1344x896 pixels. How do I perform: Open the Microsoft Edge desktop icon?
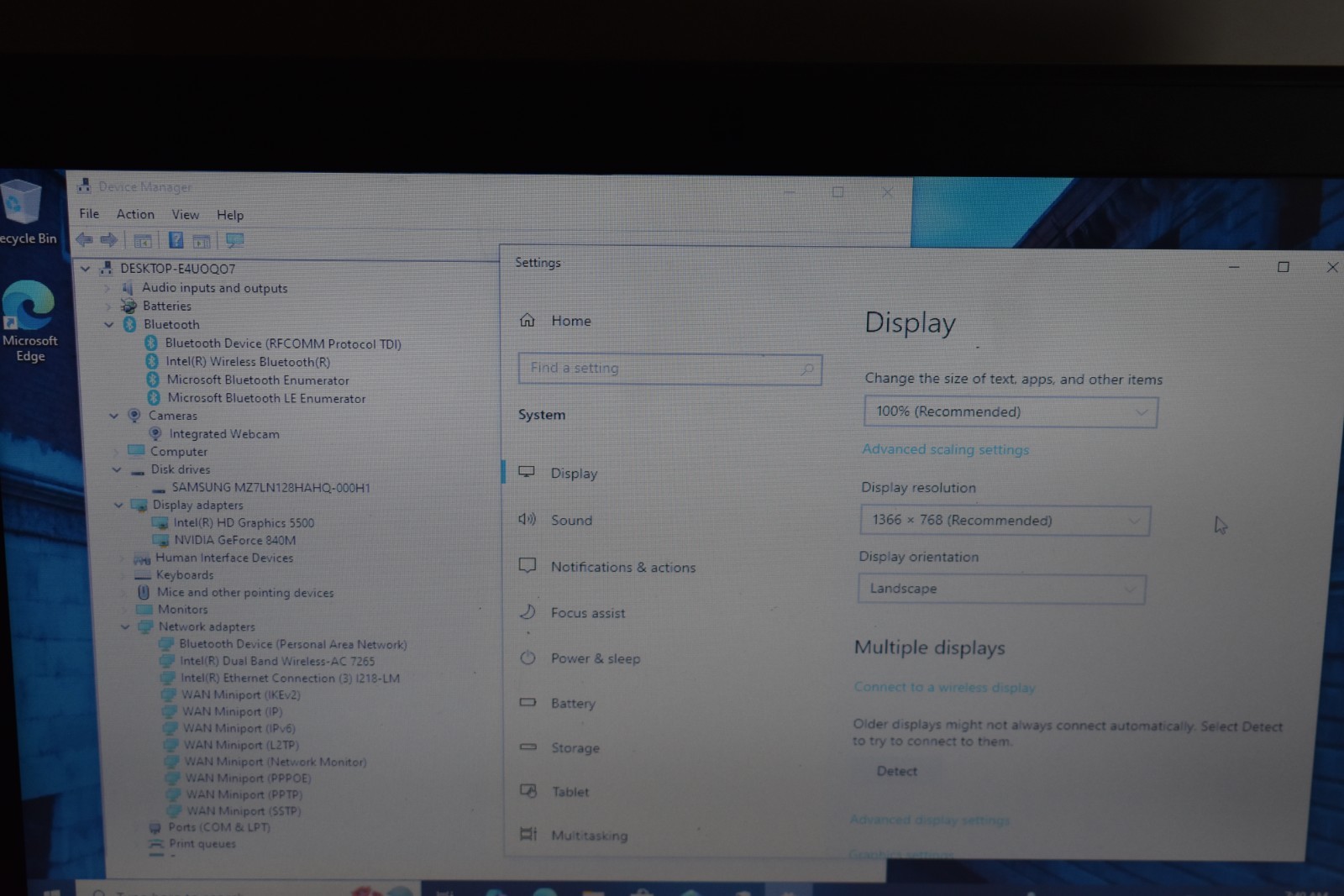[29, 321]
